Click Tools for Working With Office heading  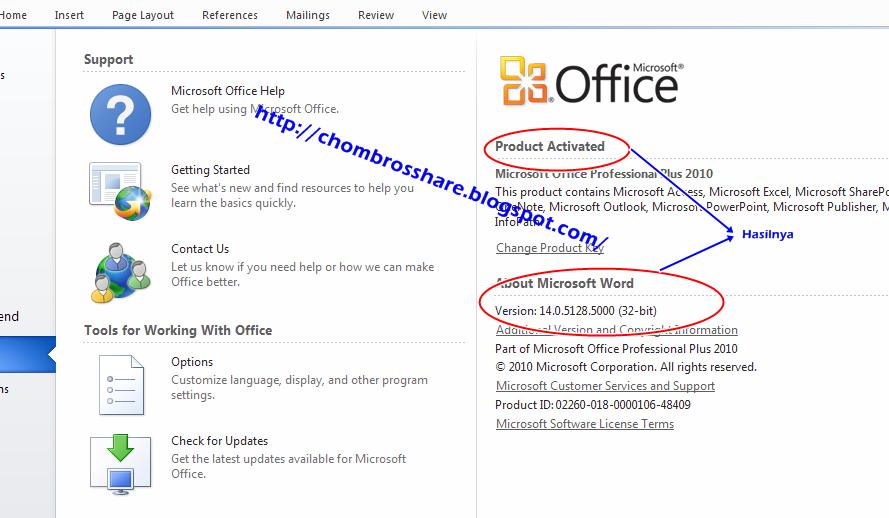(x=178, y=330)
